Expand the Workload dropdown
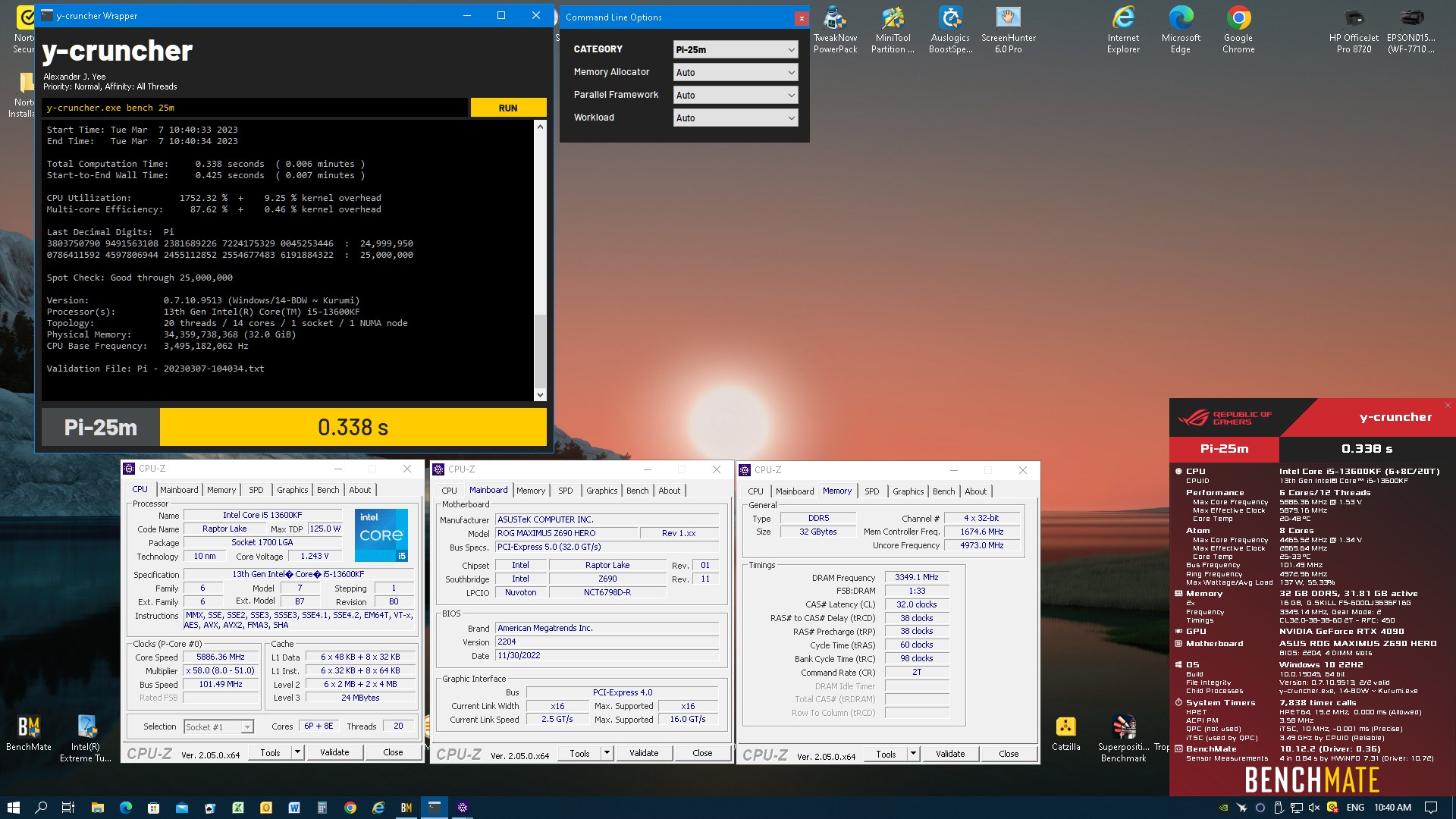The width and height of the screenshot is (1456, 819). pyautogui.click(x=736, y=118)
